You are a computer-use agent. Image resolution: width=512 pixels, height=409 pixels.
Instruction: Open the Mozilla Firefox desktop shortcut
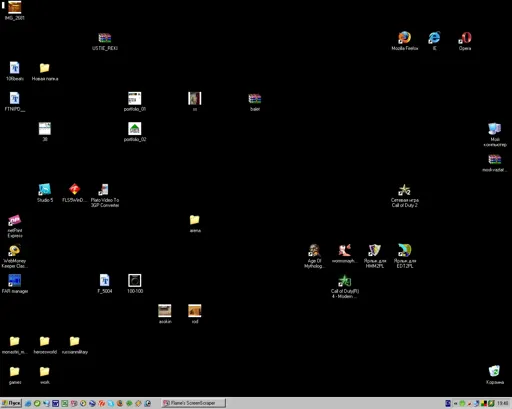(404, 38)
